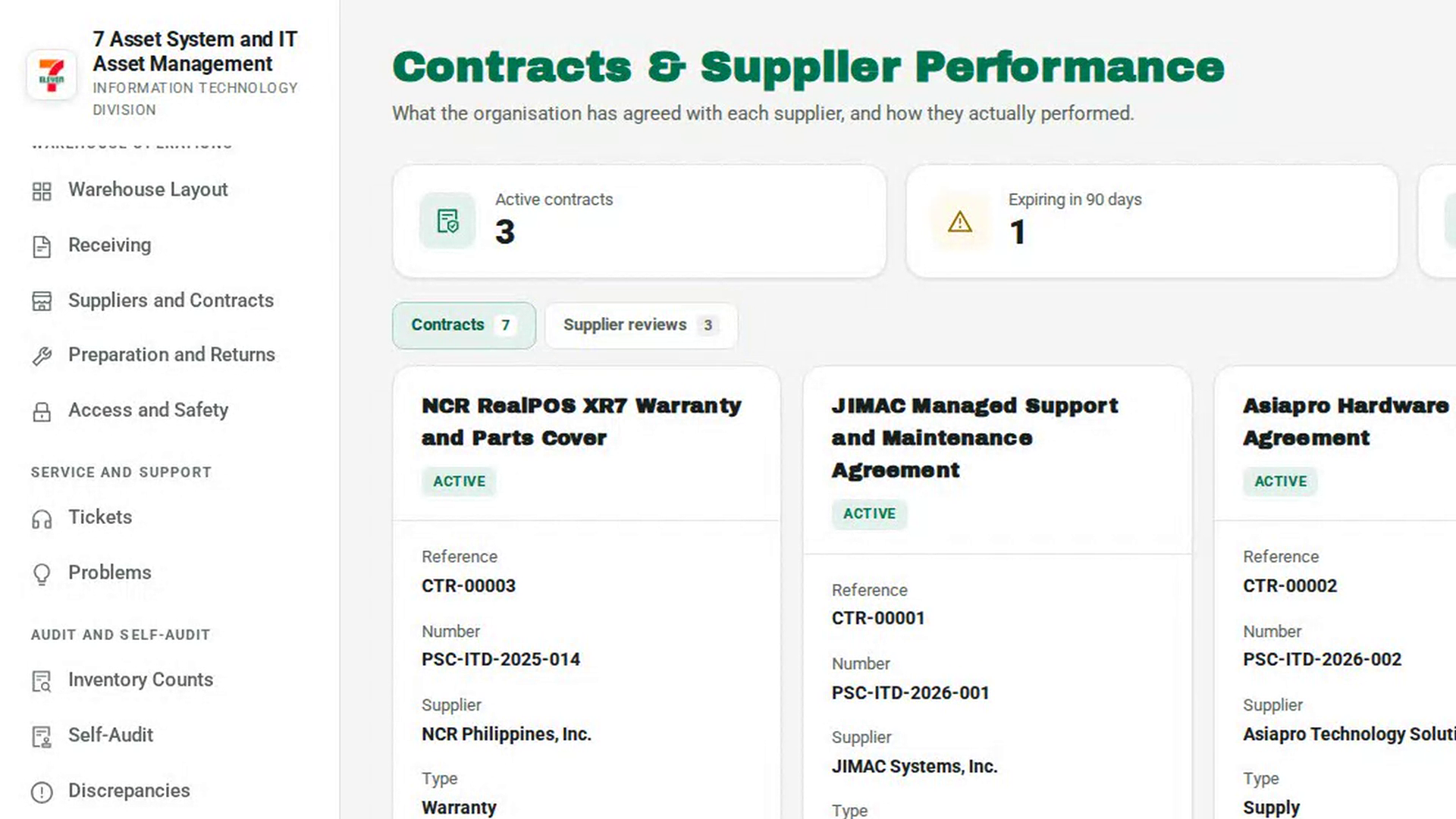
Task: Click contract number PSC-ITD-2025-014
Action: pyautogui.click(x=500, y=660)
